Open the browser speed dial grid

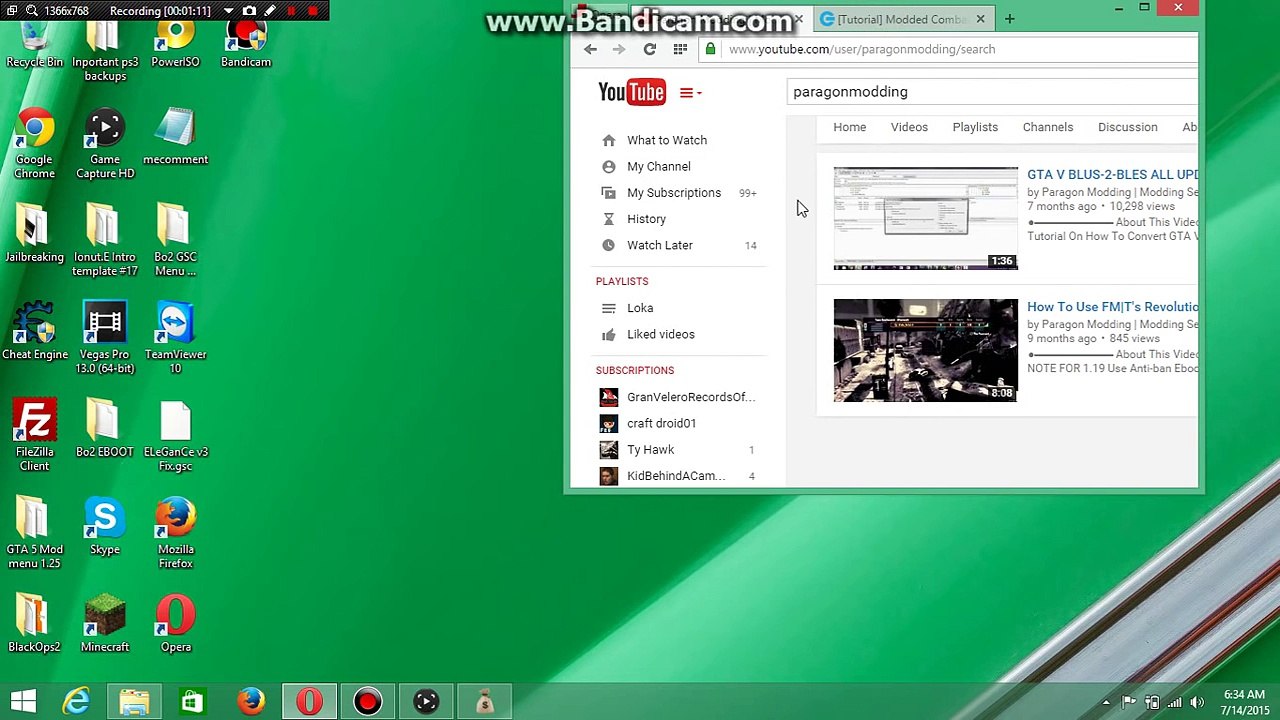click(680, 49)
